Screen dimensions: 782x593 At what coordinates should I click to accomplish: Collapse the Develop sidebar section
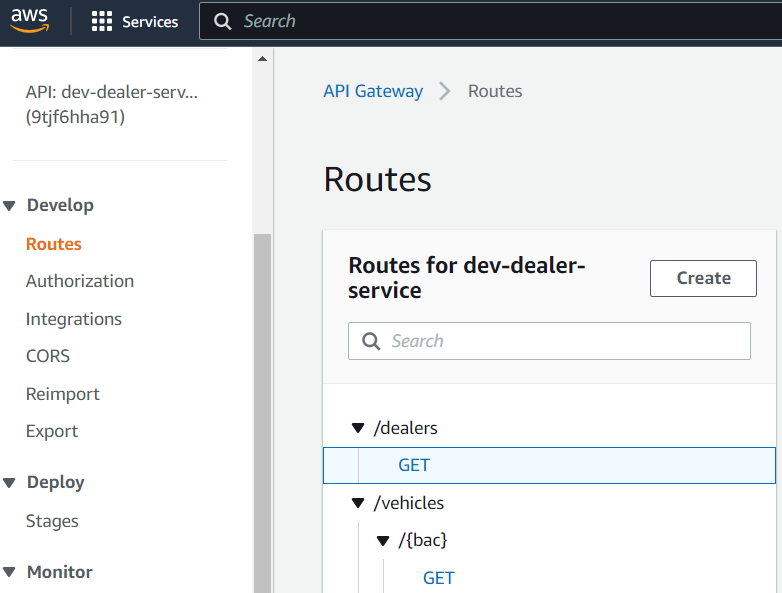pyautogui.click(x=10, y=206)
